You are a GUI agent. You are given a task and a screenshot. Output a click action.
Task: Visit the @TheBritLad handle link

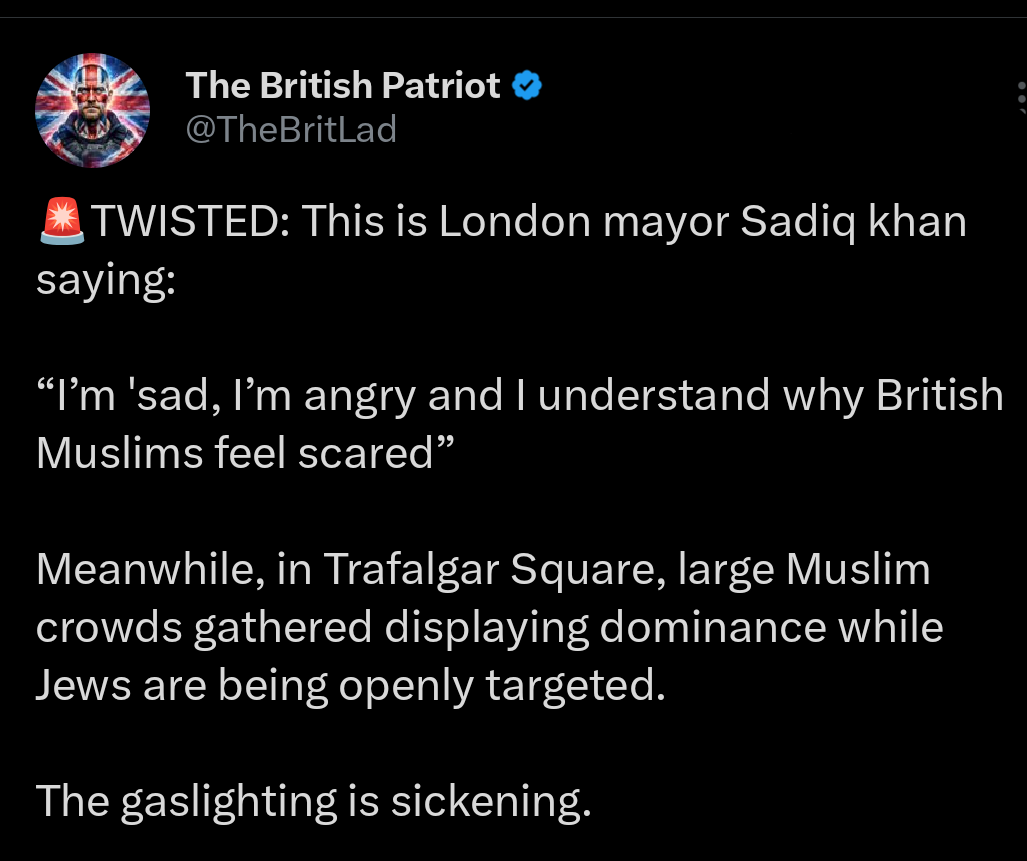coord(291,129)
